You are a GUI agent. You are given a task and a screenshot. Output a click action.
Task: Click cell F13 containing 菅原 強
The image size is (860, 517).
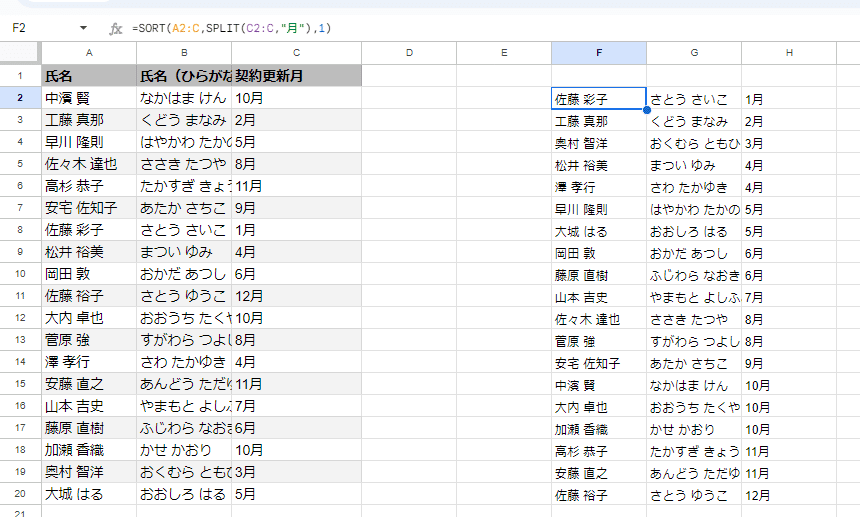[x=599, y=340]
